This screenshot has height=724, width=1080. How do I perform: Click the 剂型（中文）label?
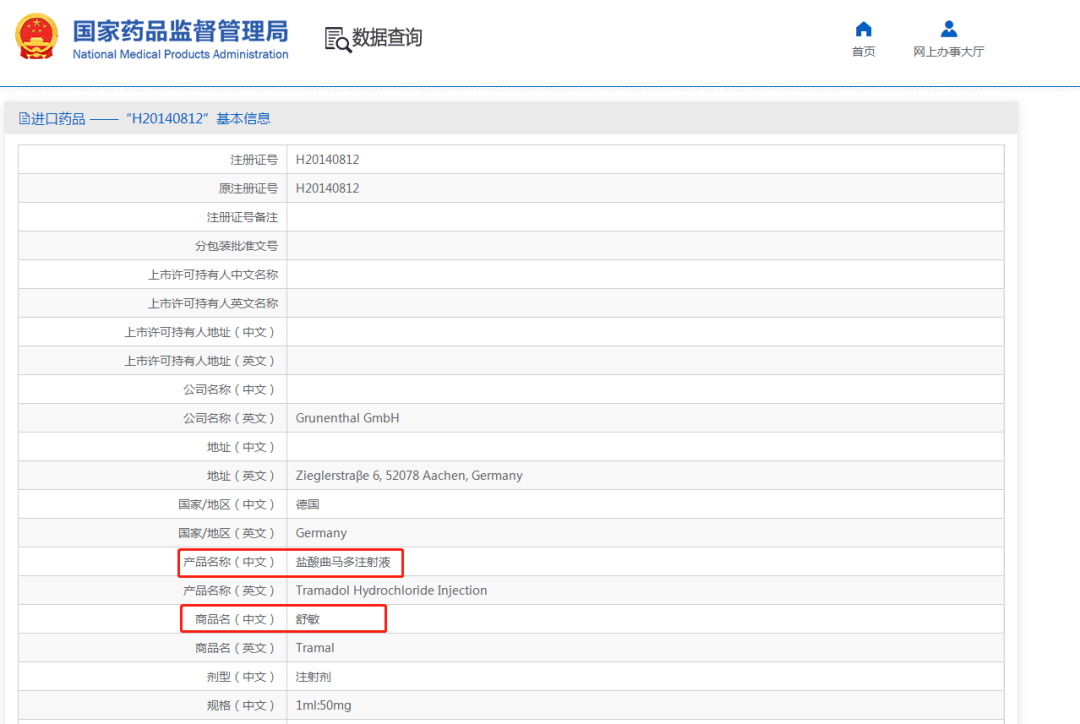point(242,677)
